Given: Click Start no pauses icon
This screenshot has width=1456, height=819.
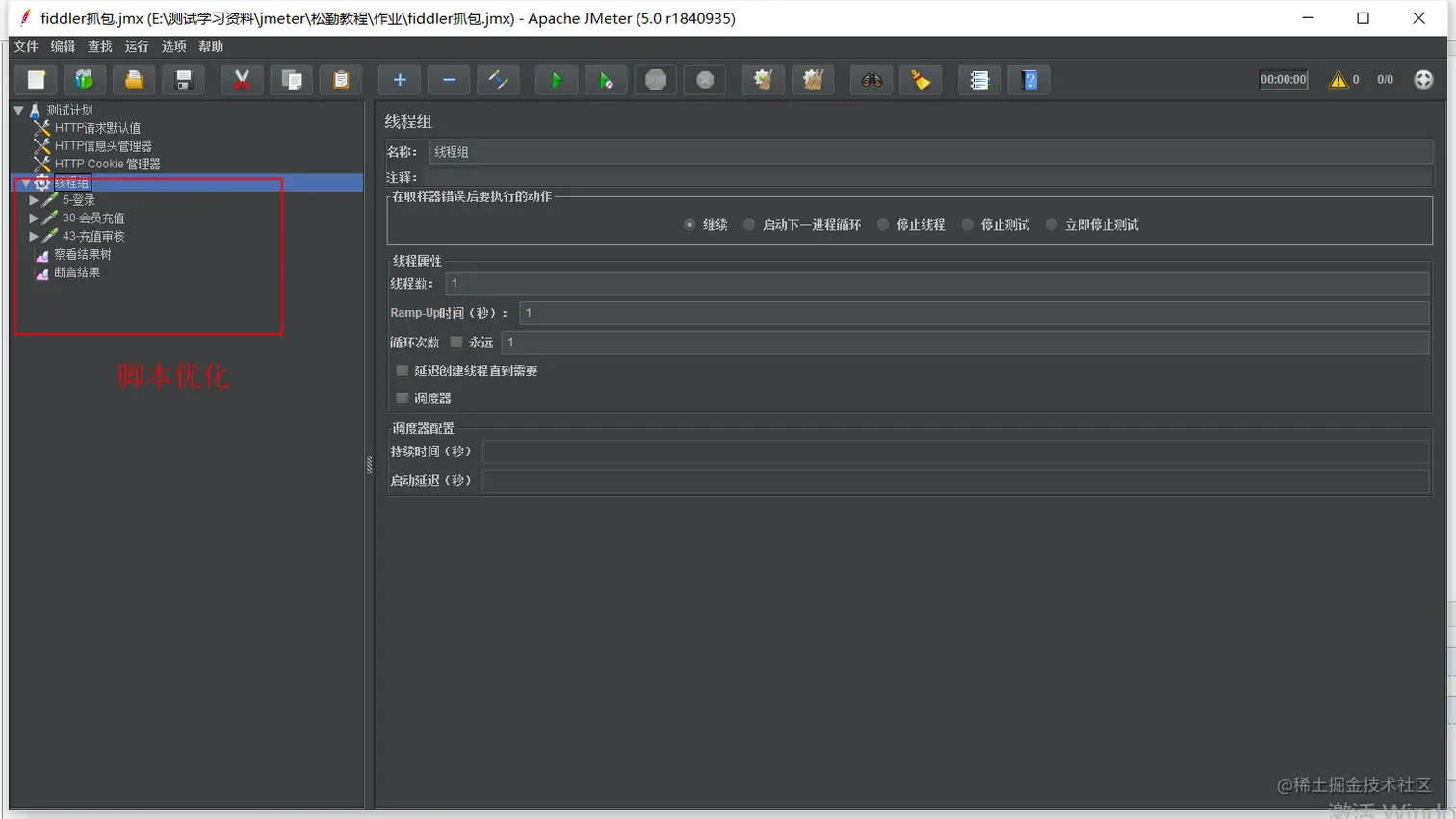Looking at the screenshot, I should click(x=606, y=80).
